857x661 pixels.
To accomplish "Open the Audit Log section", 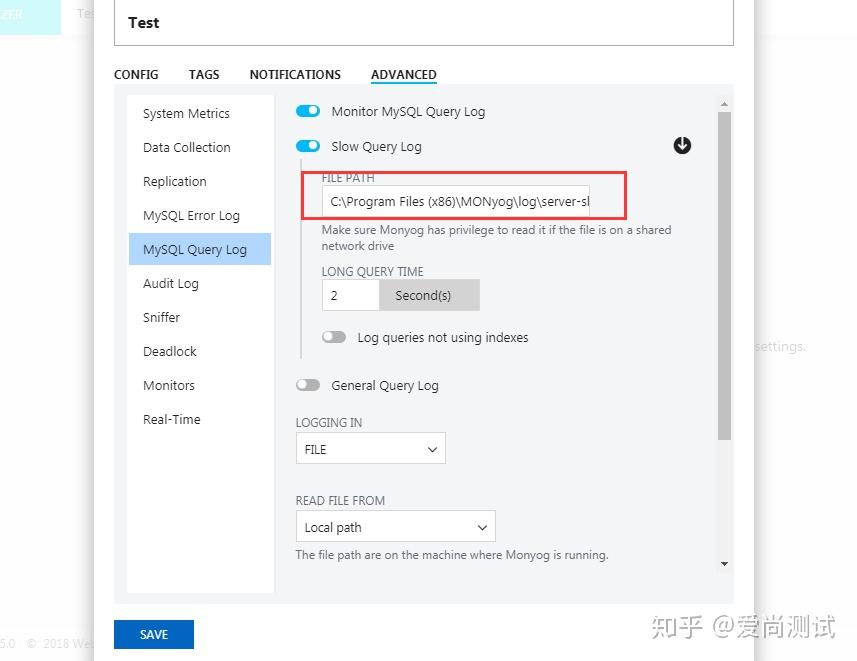I will tap(170, 283).
